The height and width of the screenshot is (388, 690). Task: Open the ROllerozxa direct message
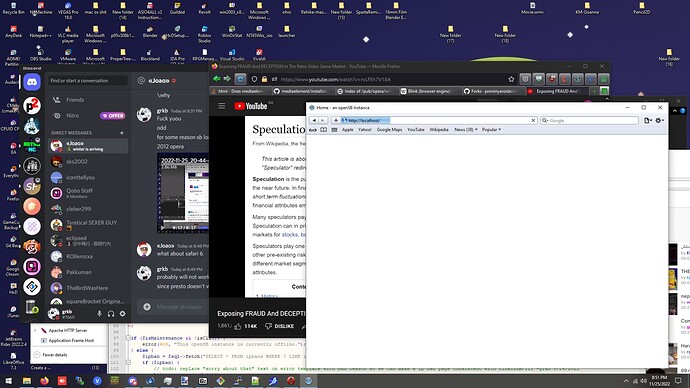(x=88, y=256)
